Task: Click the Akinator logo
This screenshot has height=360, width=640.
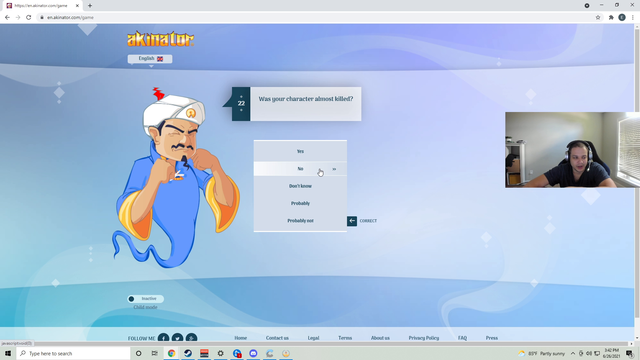Action: 160,39
